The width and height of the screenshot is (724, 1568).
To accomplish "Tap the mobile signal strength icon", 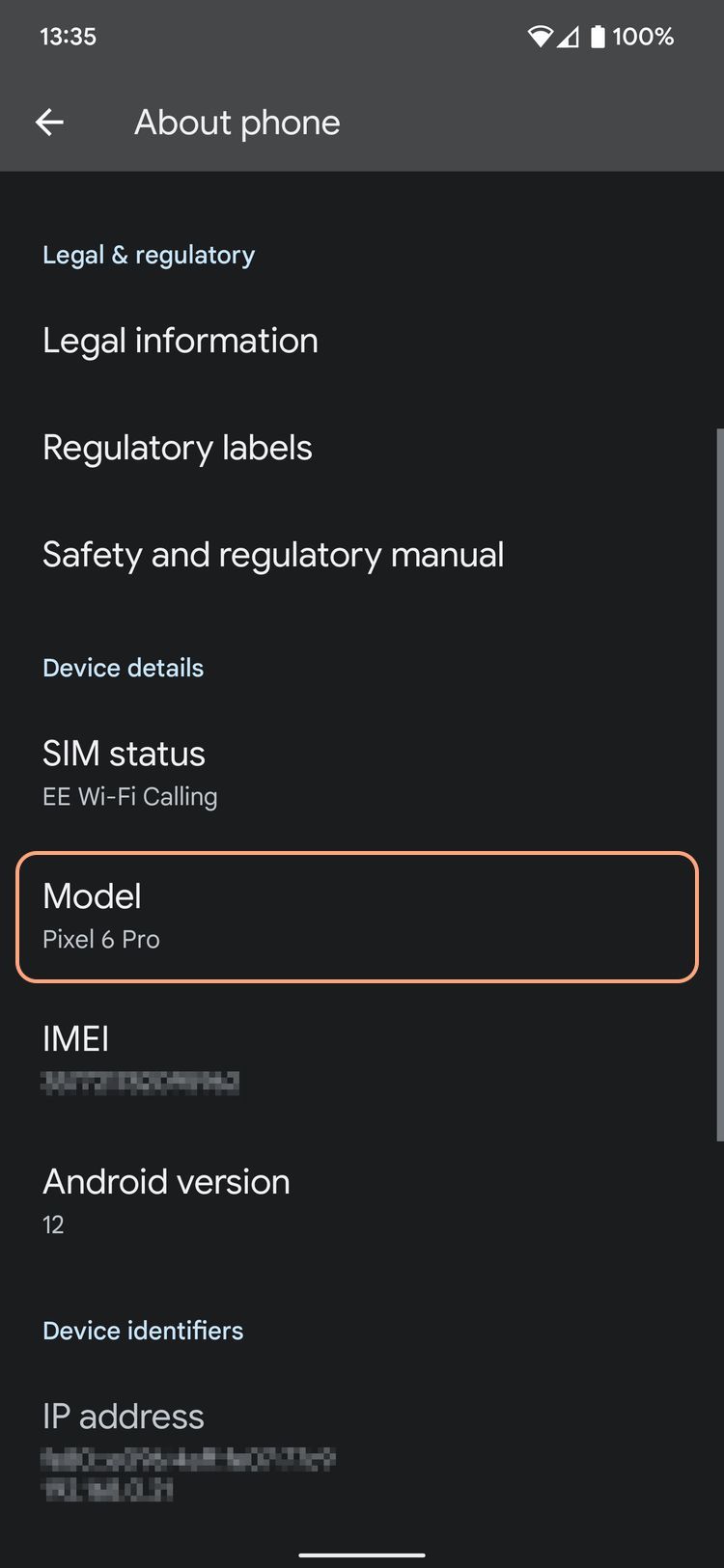I will pyautogui.click(x=569, y=37).
